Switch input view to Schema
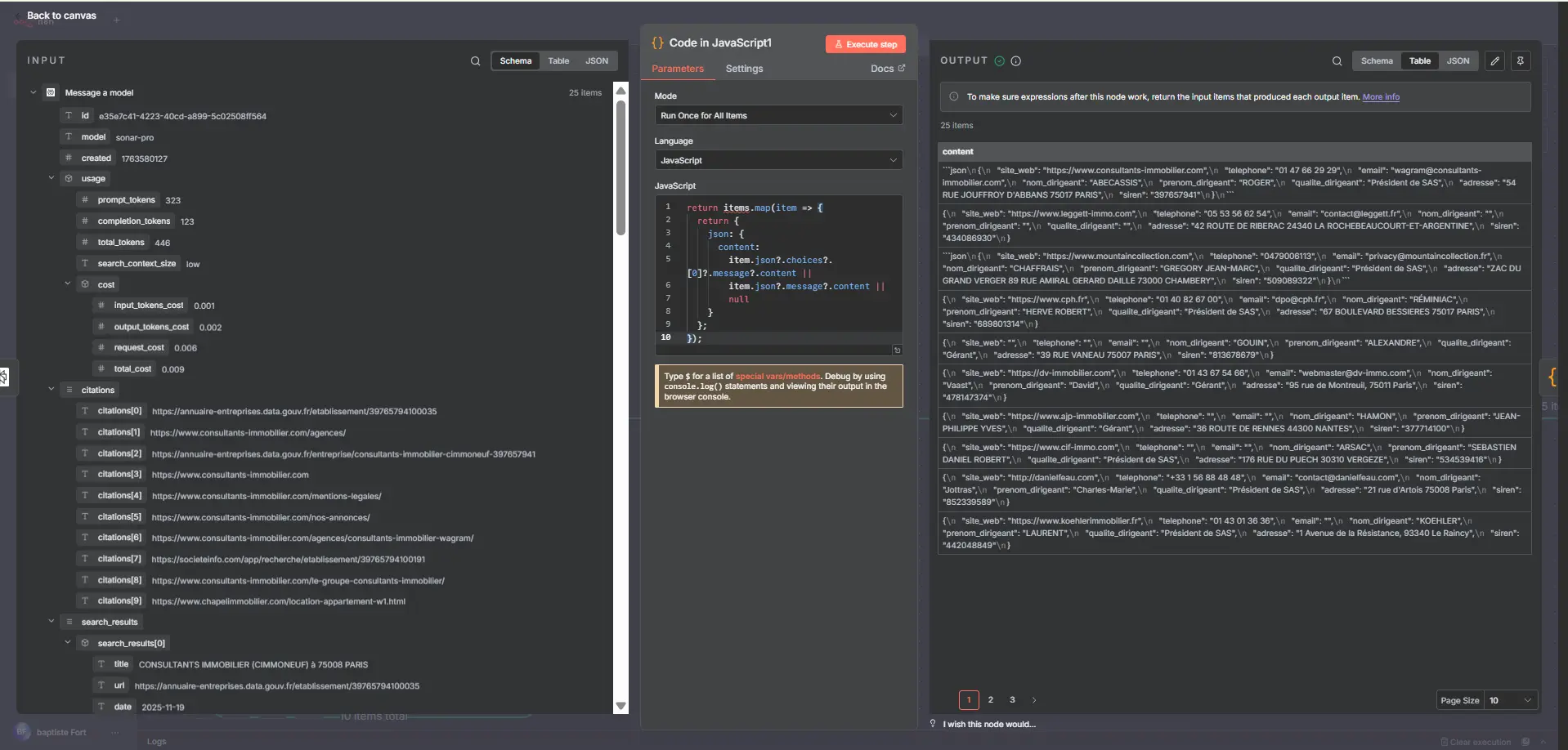The width and height of the screenshot is (1568, 750). [516, 61]
